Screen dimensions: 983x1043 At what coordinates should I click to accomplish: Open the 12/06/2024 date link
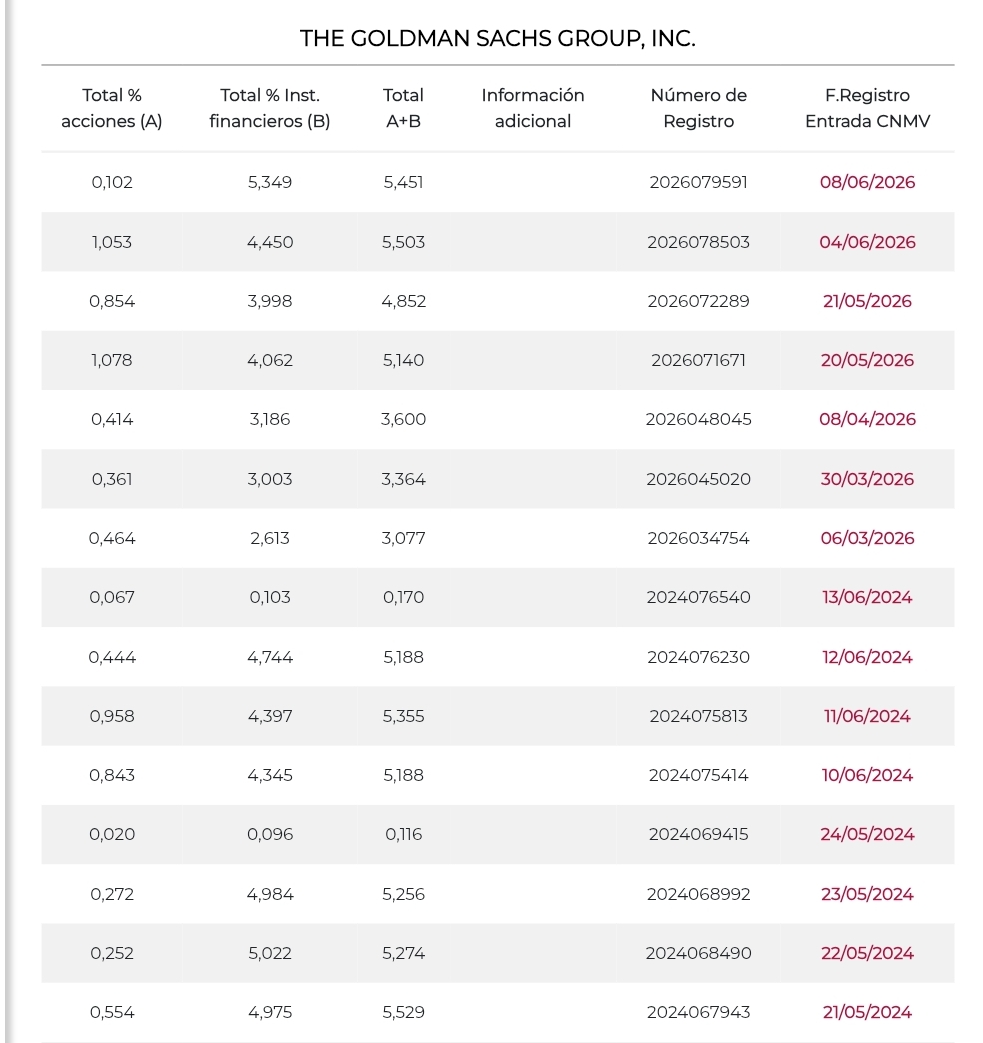(x=867, y=657)
